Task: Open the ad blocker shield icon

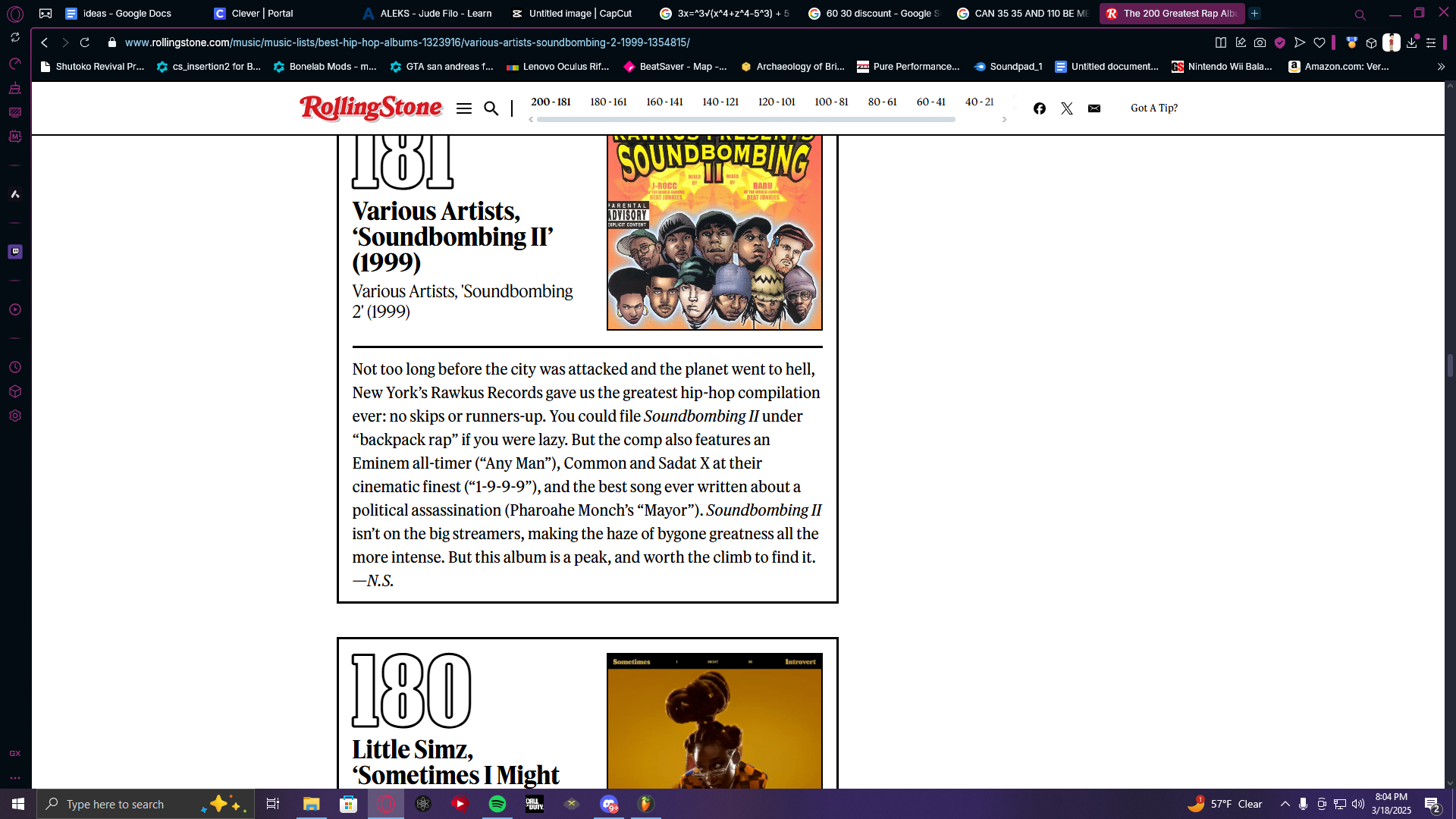Action: point(1280,42)
